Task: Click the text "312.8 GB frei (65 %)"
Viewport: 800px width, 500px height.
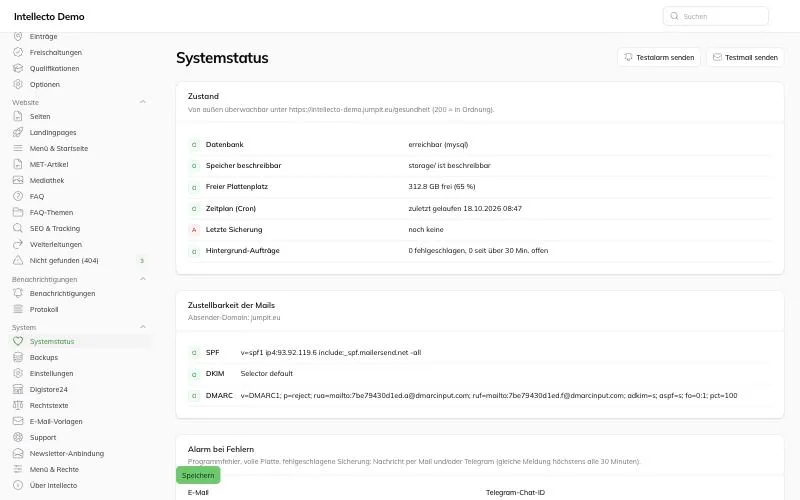Action: point(442,186)
